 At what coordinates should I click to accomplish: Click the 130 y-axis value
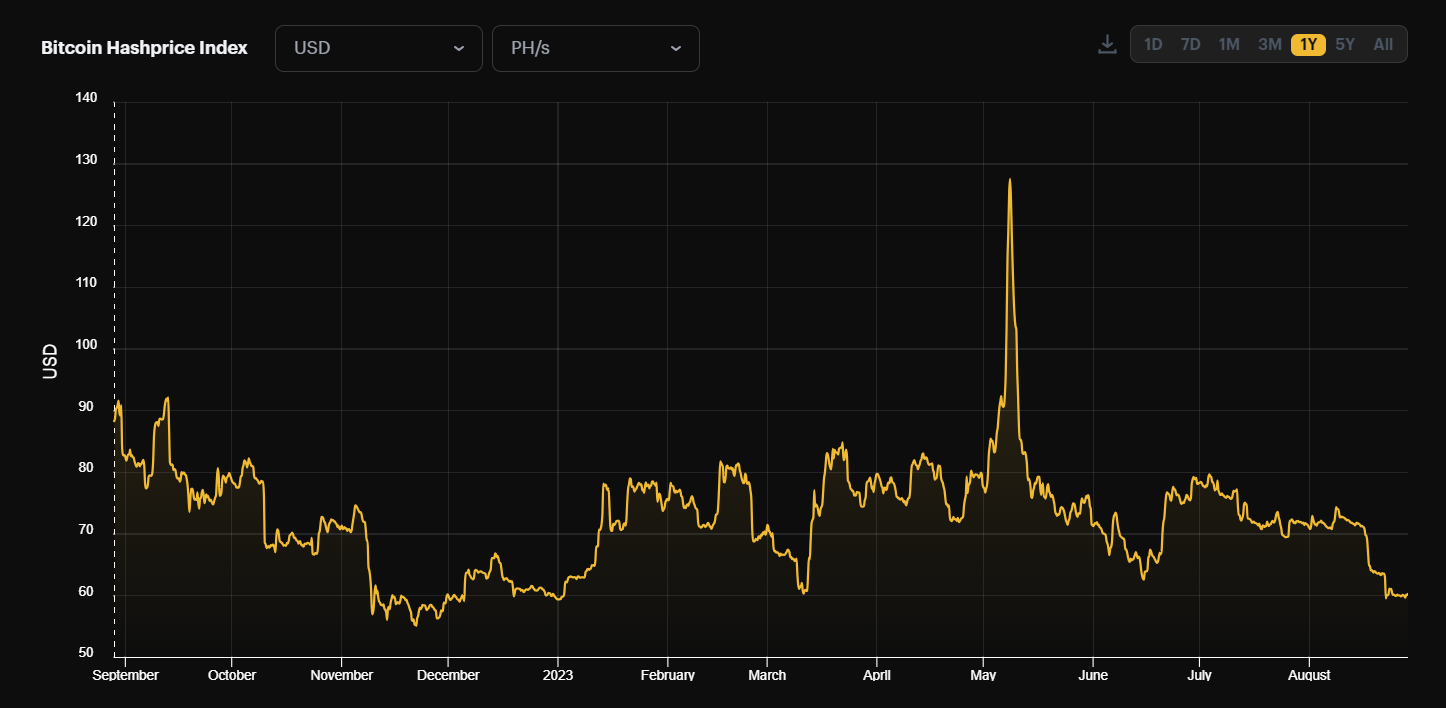click(x=86, y=160)
